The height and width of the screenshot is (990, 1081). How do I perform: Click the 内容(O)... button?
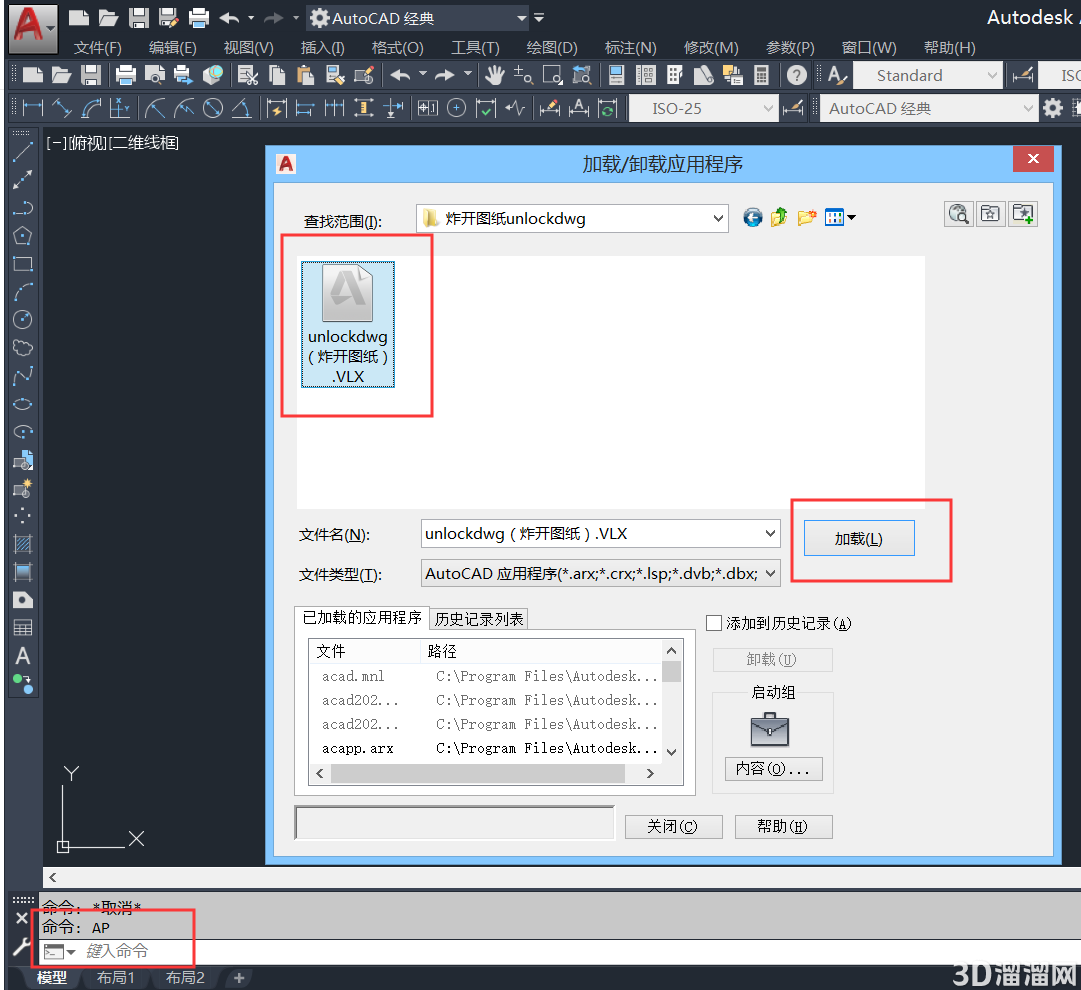(x=774, y=768)
